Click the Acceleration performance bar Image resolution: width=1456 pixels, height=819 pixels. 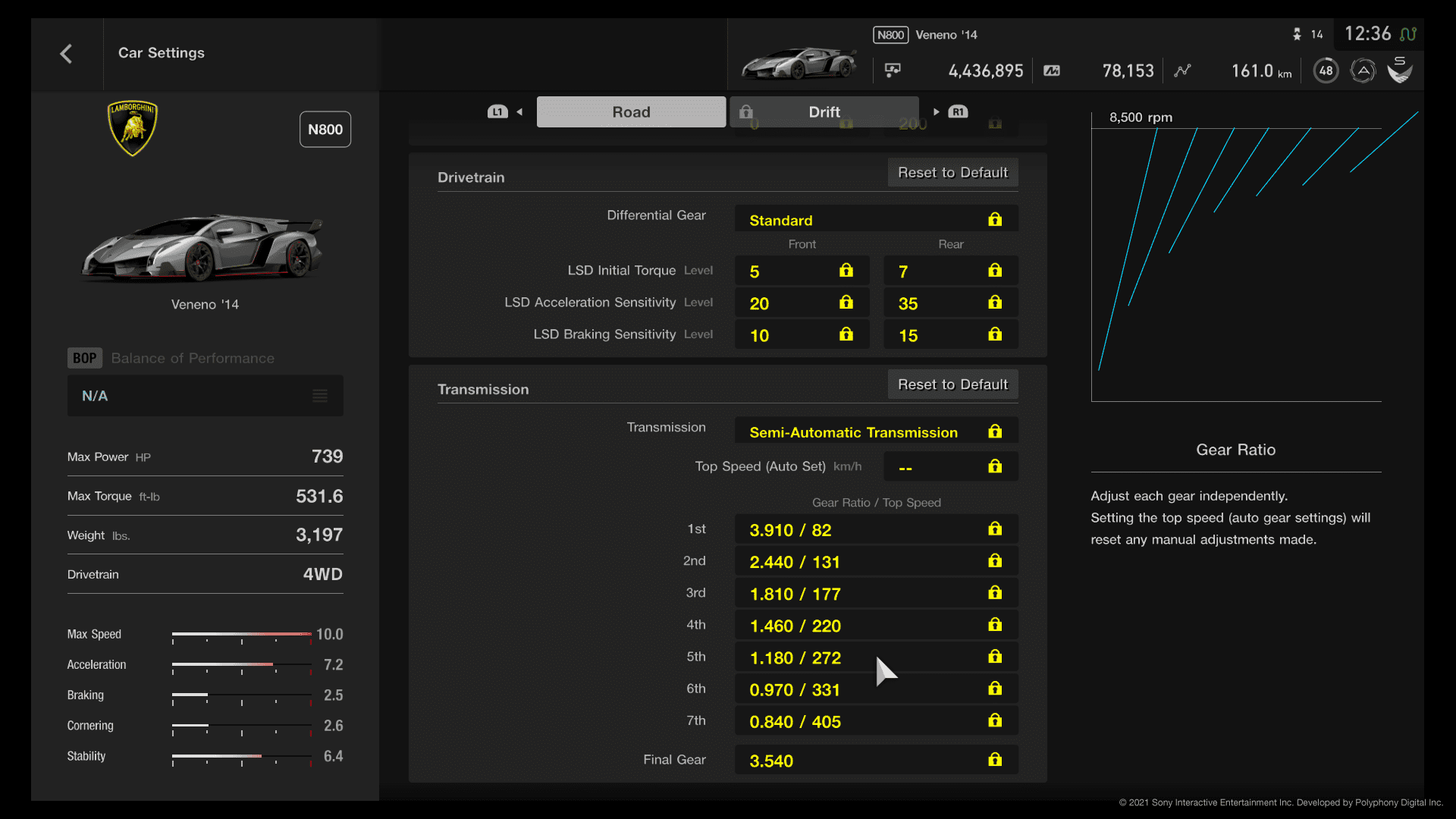[242, 666]
